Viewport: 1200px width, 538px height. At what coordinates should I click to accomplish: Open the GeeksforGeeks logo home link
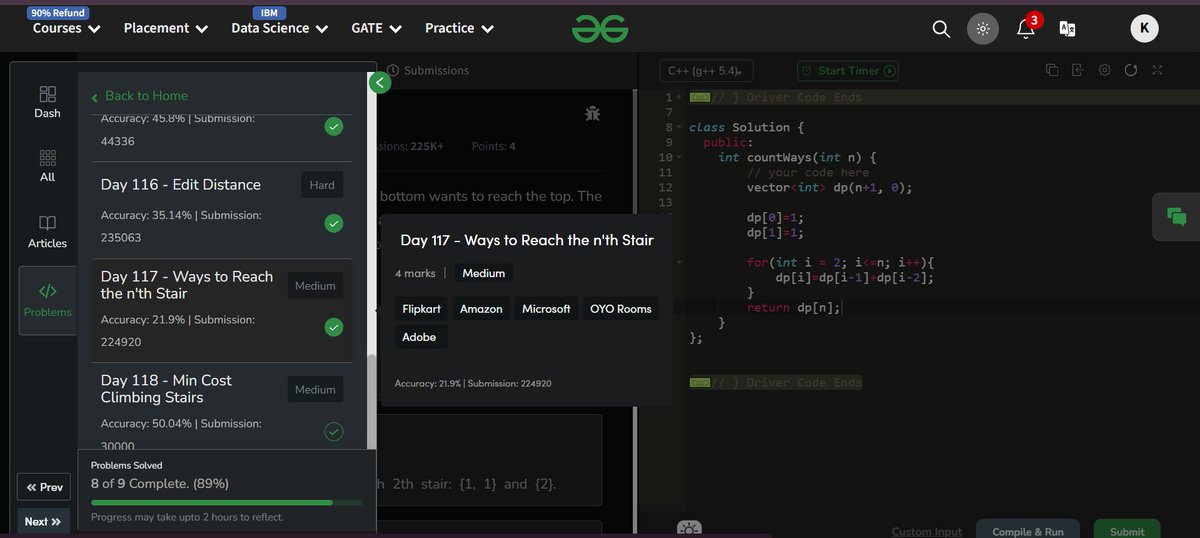pos(600,29)
